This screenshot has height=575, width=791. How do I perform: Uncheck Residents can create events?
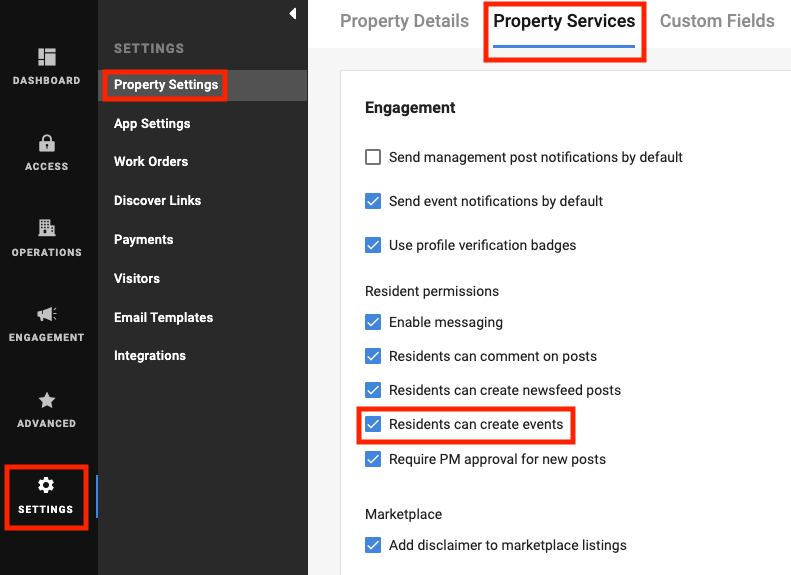(373, 424)
